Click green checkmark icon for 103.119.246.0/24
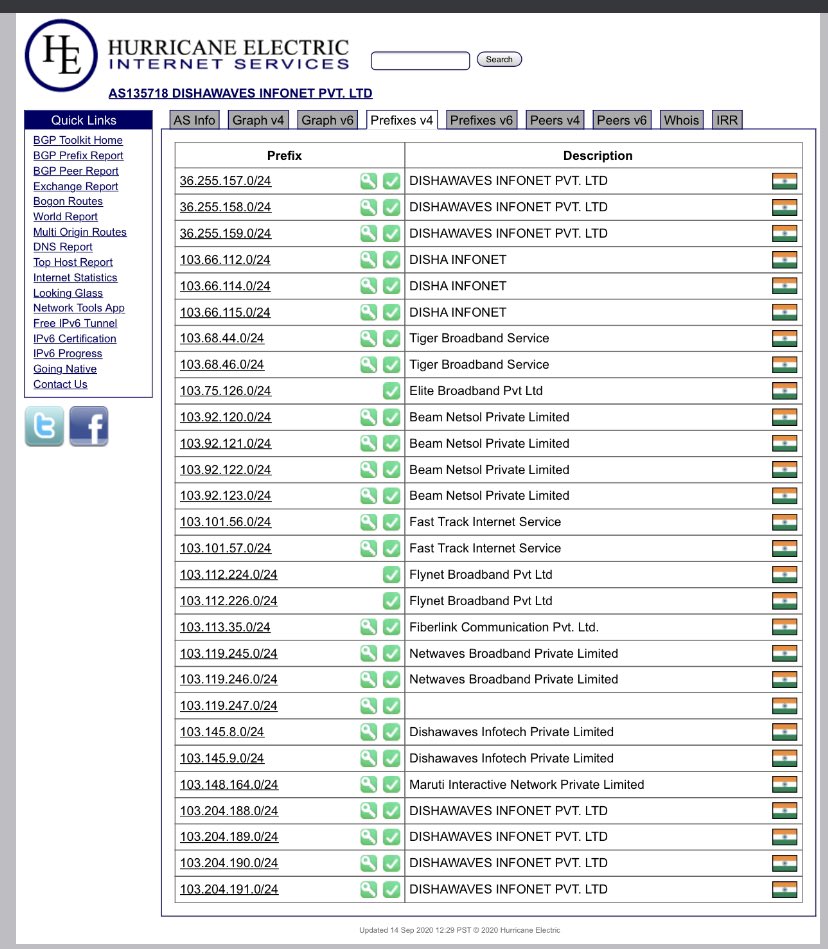The image size is (828, 949). [x=392, y=679]
